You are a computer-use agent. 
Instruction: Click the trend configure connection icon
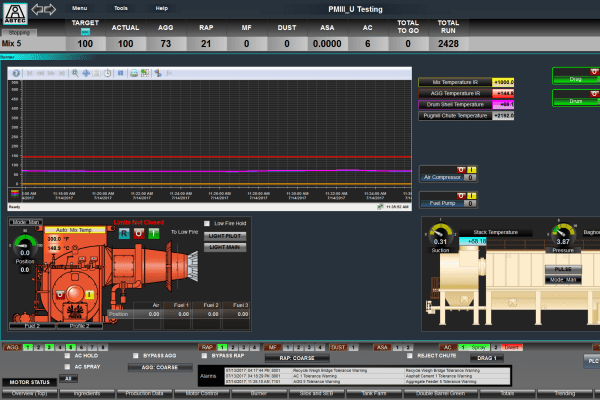point(158,73)
